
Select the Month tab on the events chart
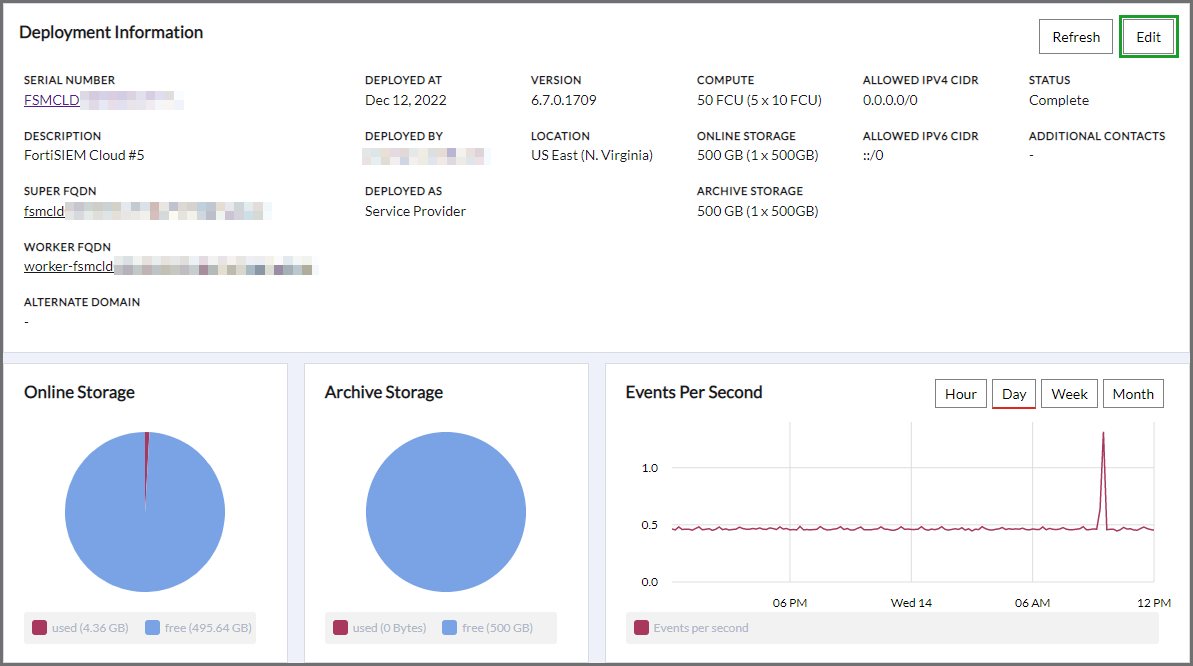(1133, 393)
